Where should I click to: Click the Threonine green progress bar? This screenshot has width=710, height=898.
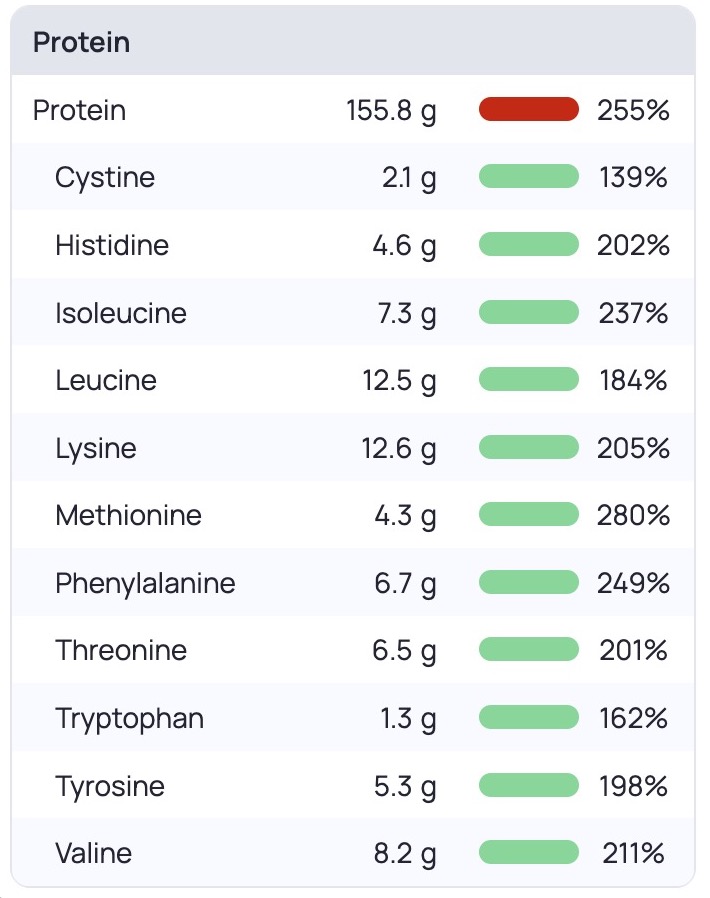pyautogui.click(x=529, y=650)
